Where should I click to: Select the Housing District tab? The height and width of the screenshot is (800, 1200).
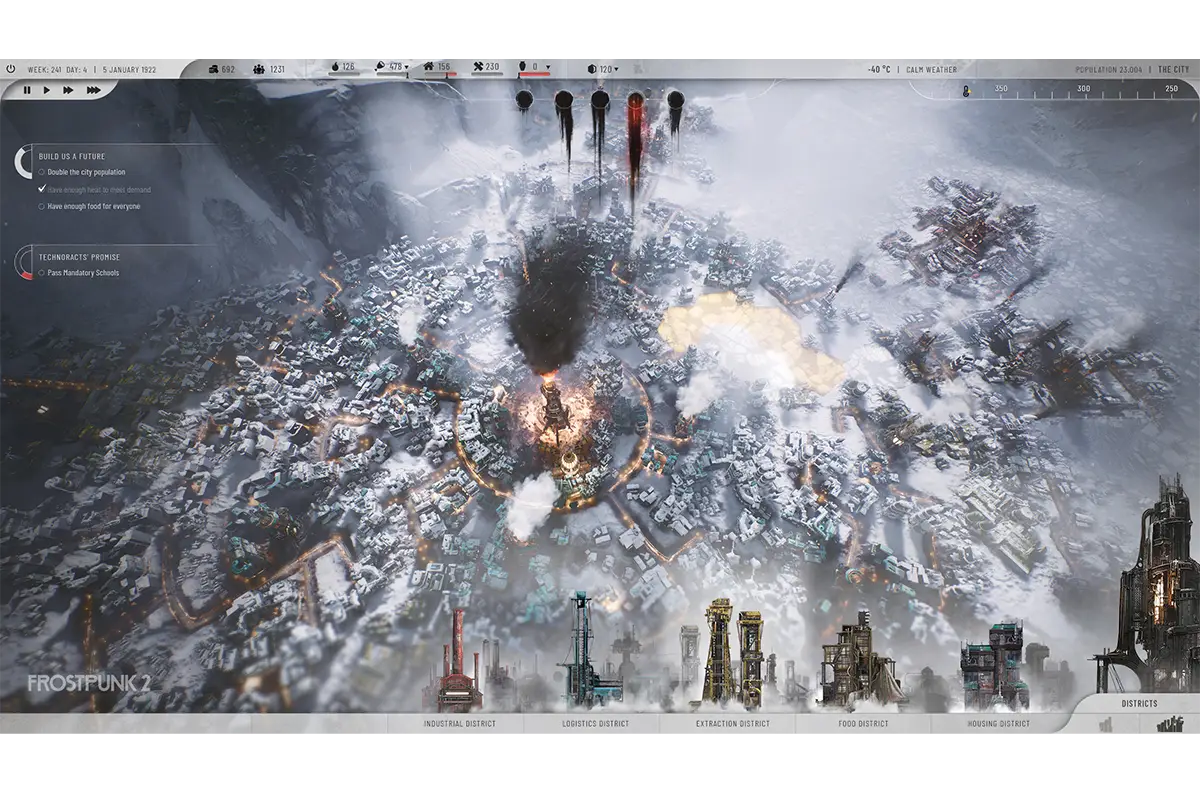998,724
